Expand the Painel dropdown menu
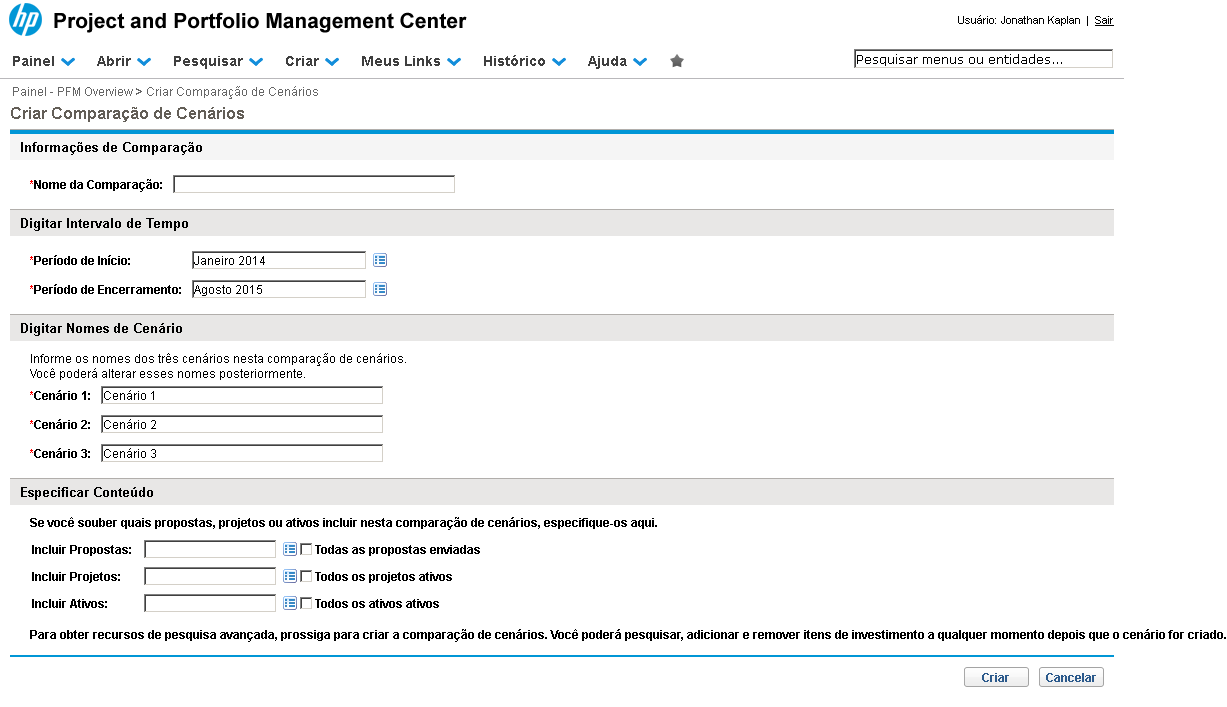1227x707 pixels. coord(43,61)
